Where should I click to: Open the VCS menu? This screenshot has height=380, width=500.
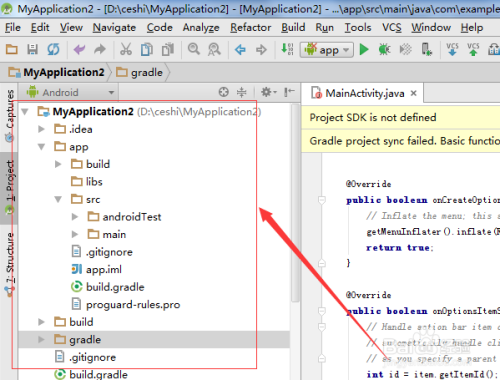coord(392,27)
